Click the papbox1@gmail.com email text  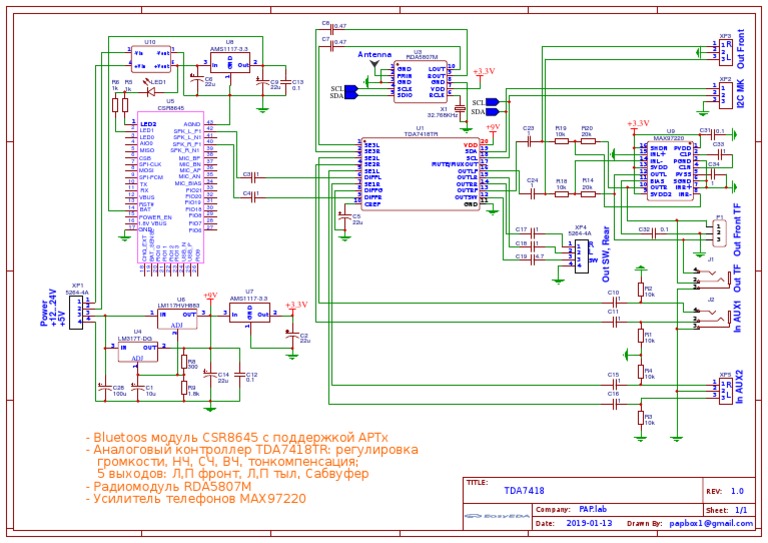point(712,523)
